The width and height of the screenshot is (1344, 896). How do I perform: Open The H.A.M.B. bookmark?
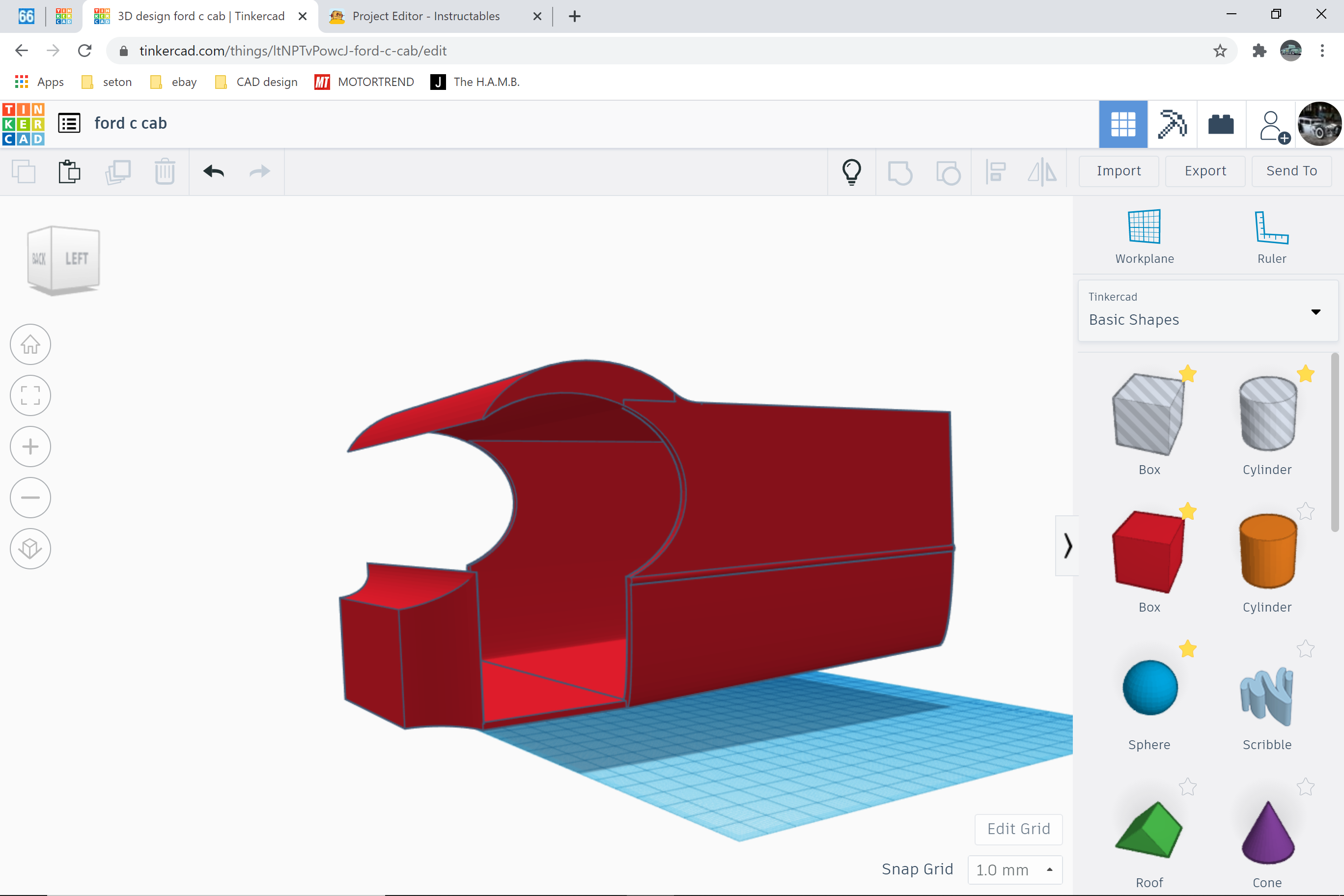(475, 82)
